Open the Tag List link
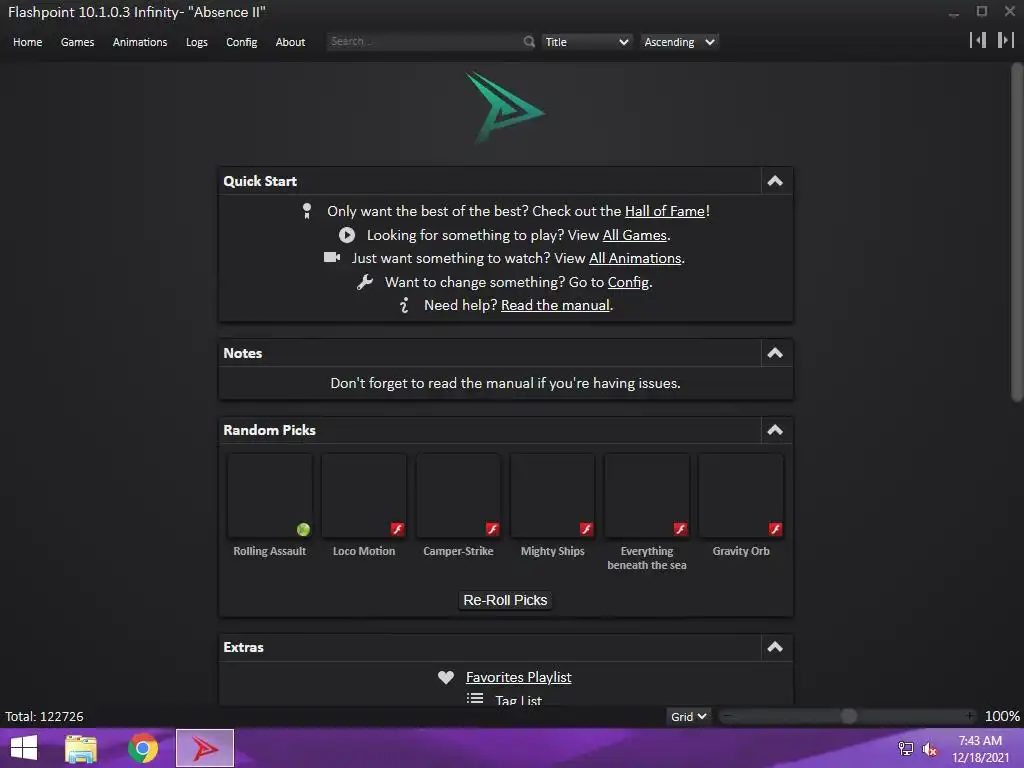1024x768 pixels. point(518,700)
